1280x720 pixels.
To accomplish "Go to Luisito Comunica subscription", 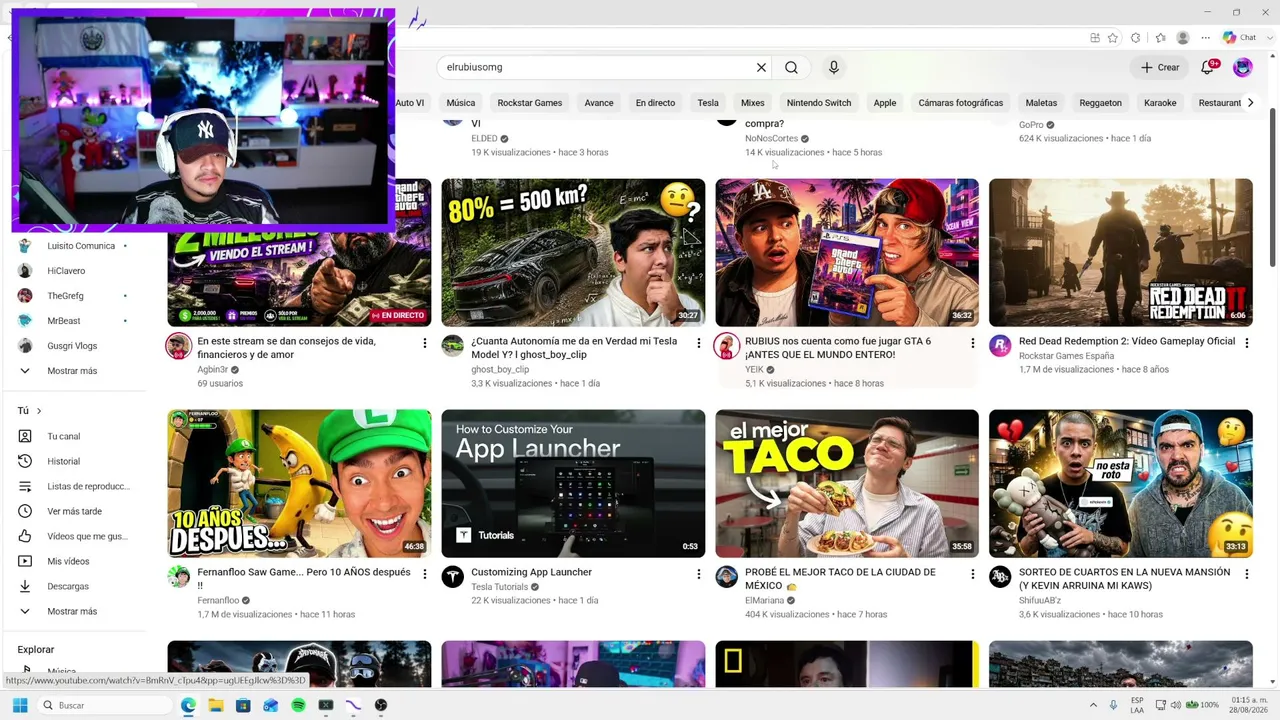I will [x=74, y=246].
